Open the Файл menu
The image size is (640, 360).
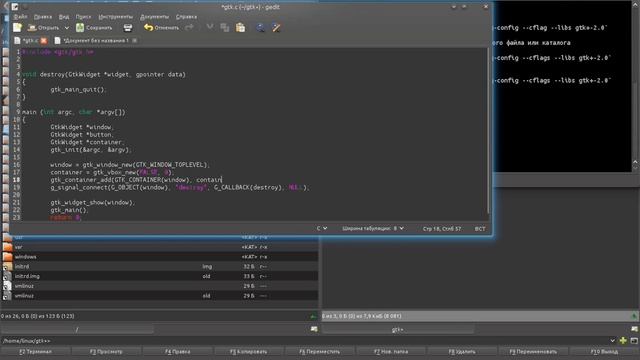click(x=20, y=17)
